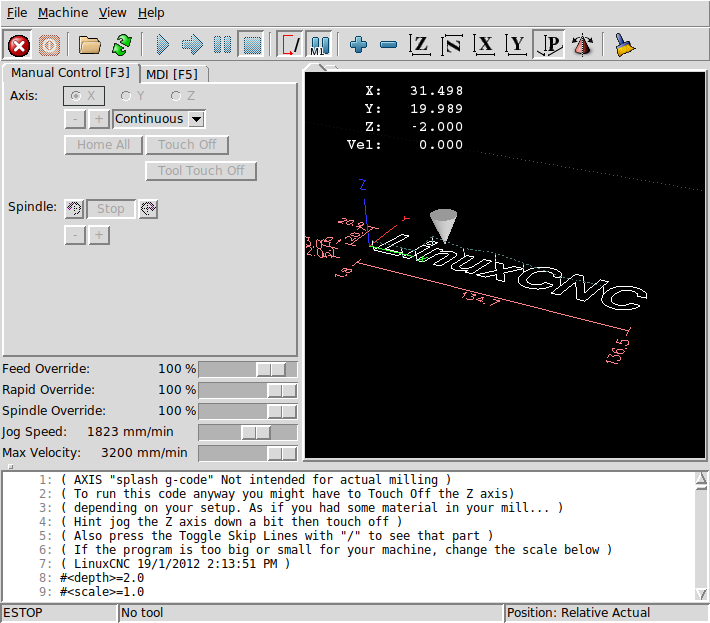Pause program execution
This screenshot has height=623, width=710.
click(x=222, y=45)
